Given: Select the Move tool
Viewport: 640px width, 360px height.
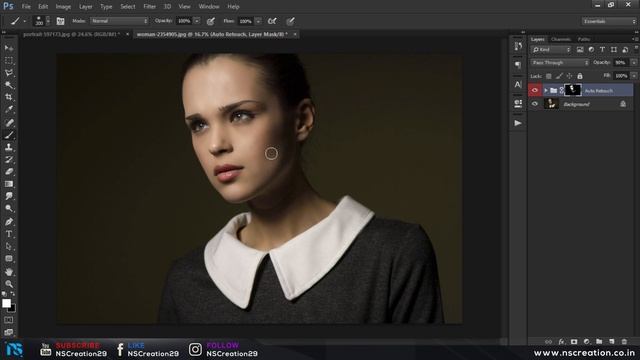Looking at the screenshot, I should pyautogui.click(x=9, y=48).
